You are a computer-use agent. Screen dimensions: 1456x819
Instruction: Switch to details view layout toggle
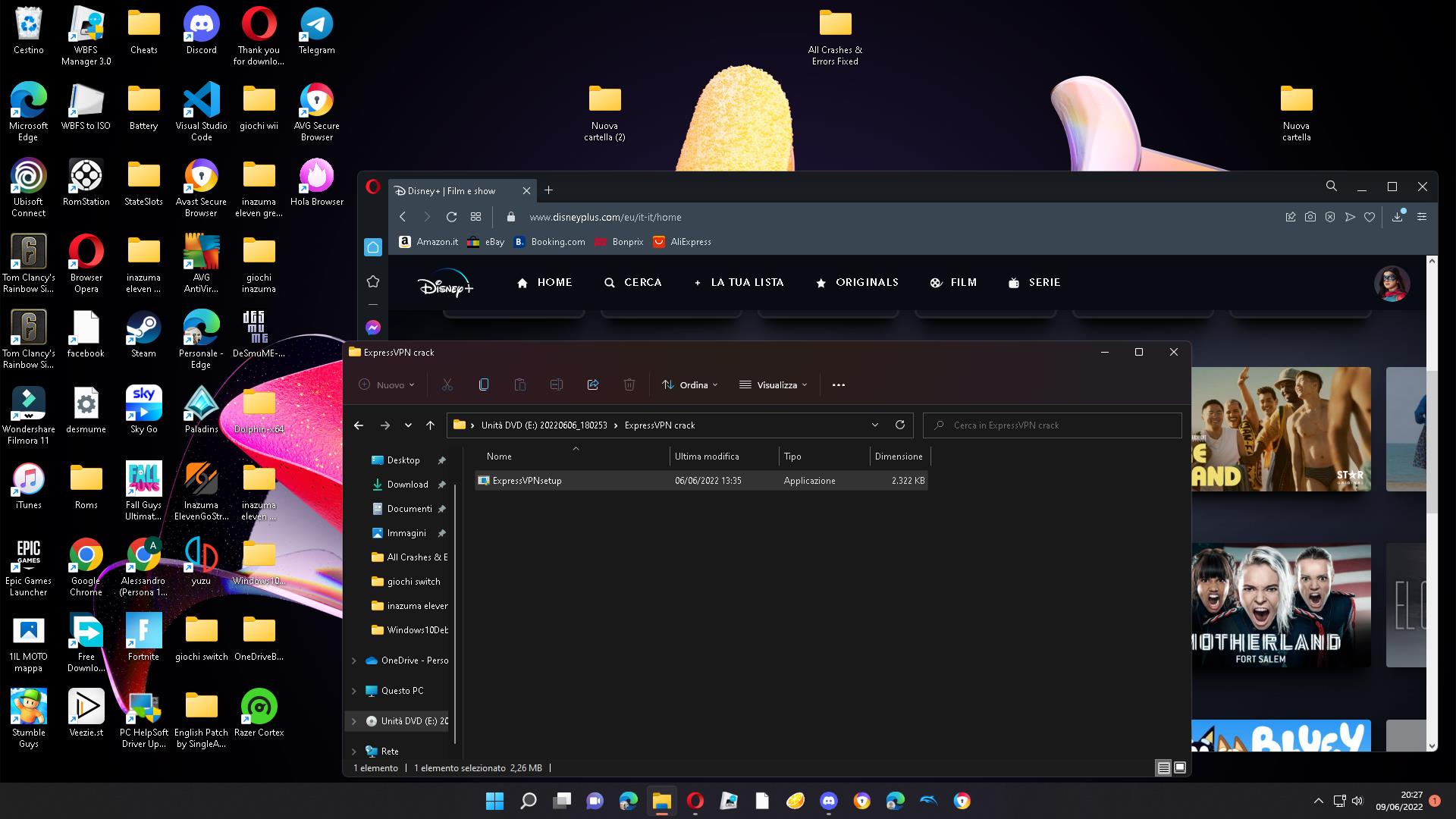1163,768
